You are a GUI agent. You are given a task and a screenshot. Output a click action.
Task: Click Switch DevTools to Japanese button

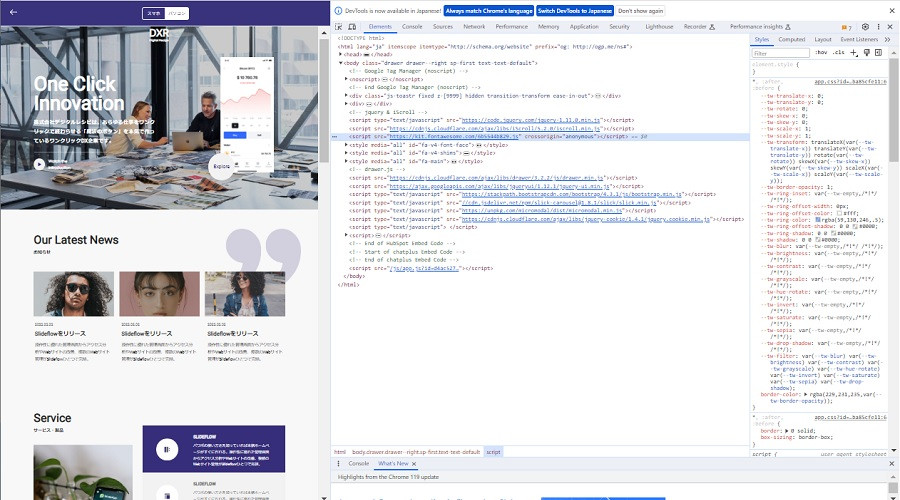[575, 11]
